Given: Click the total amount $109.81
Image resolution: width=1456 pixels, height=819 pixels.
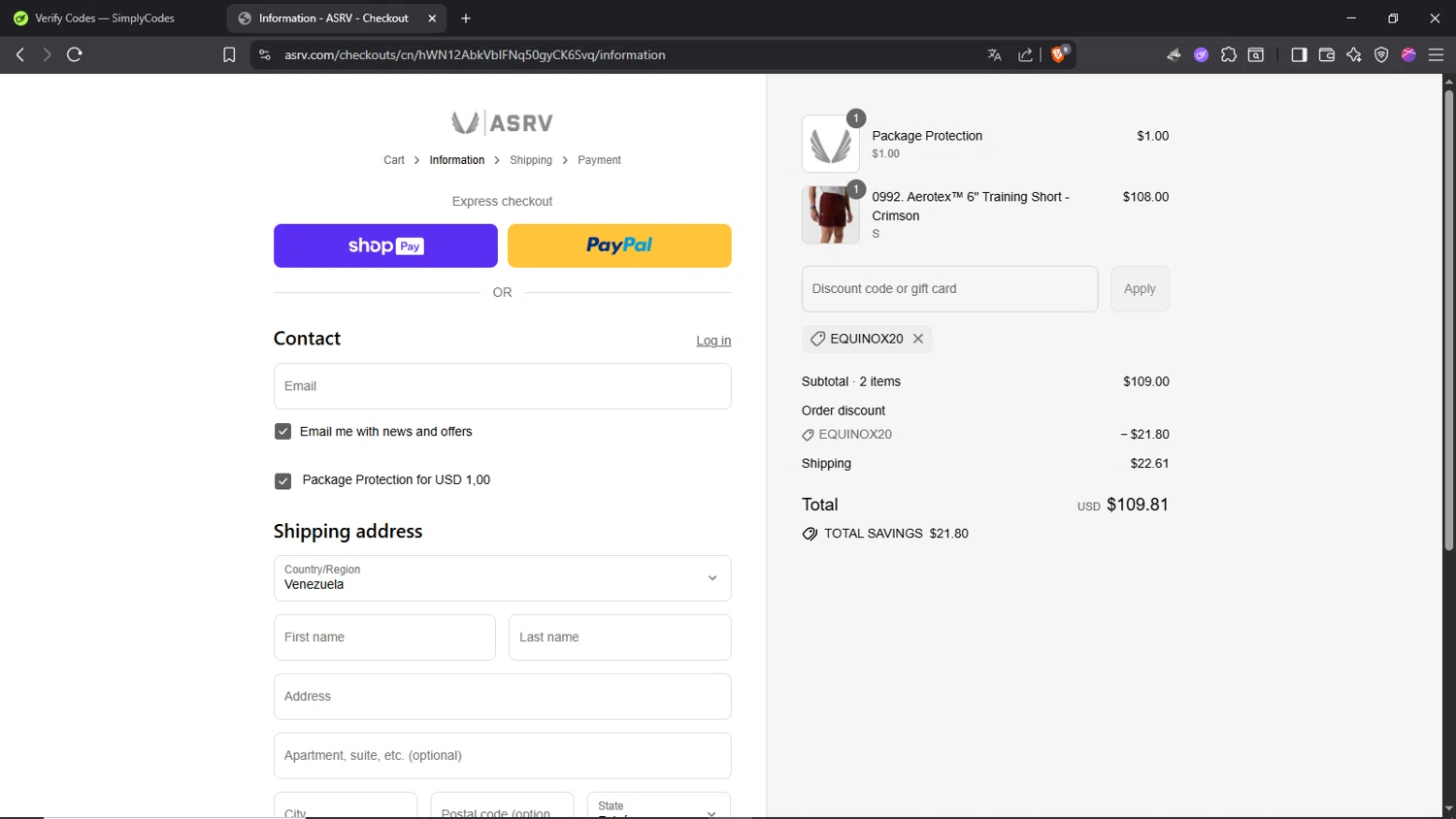Looking at the screenshot, I should tap(1138, 505).
